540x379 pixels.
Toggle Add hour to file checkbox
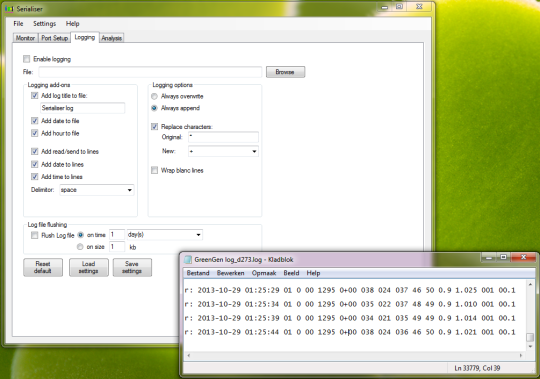coord(34,133)
